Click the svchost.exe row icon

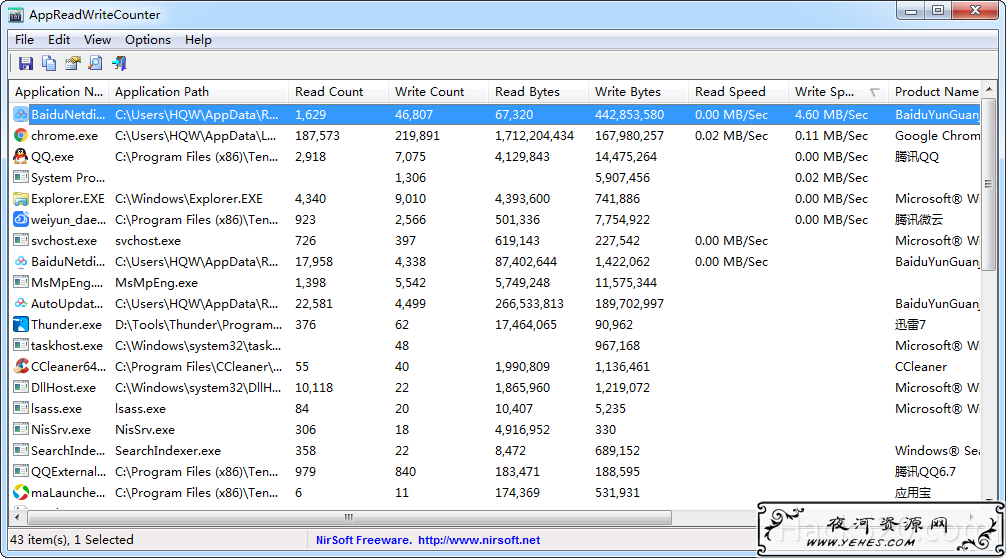pyautogui.click(x=21, y=241)
